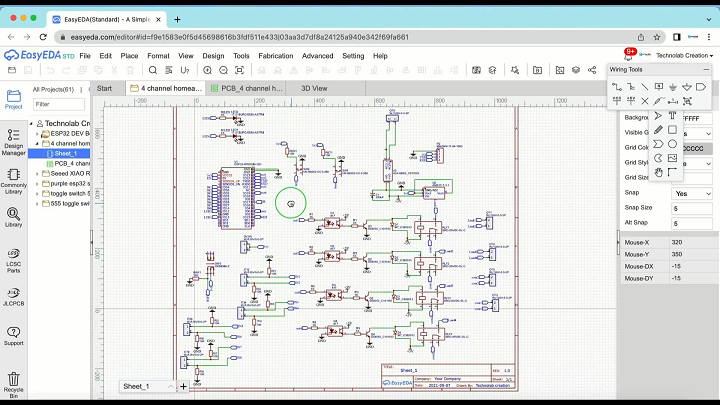Expand the Seeed XIAO folder
This screenshot has height=405, width=720.
37,174
